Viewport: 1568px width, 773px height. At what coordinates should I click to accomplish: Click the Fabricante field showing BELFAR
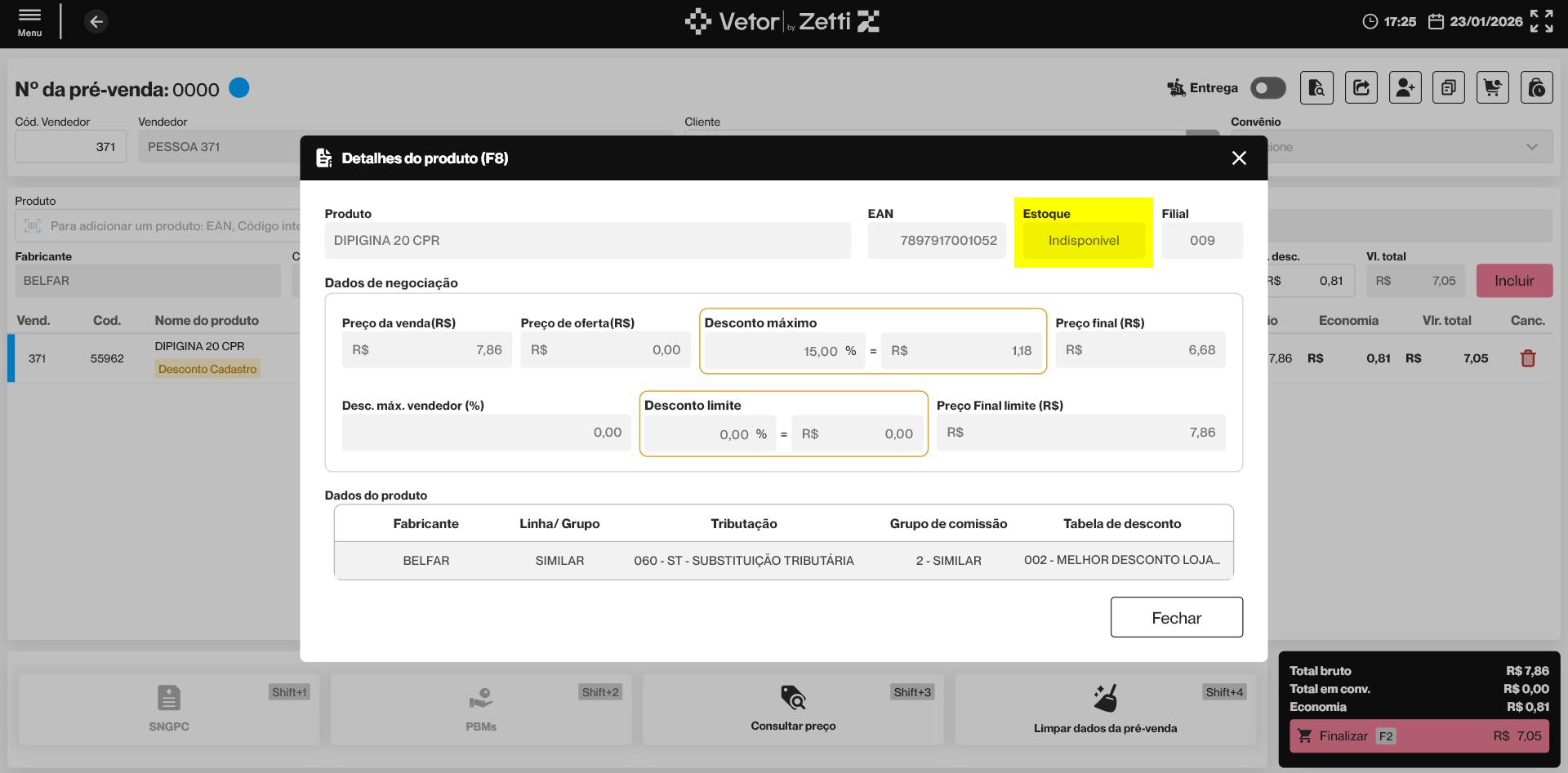pos(148,281)
